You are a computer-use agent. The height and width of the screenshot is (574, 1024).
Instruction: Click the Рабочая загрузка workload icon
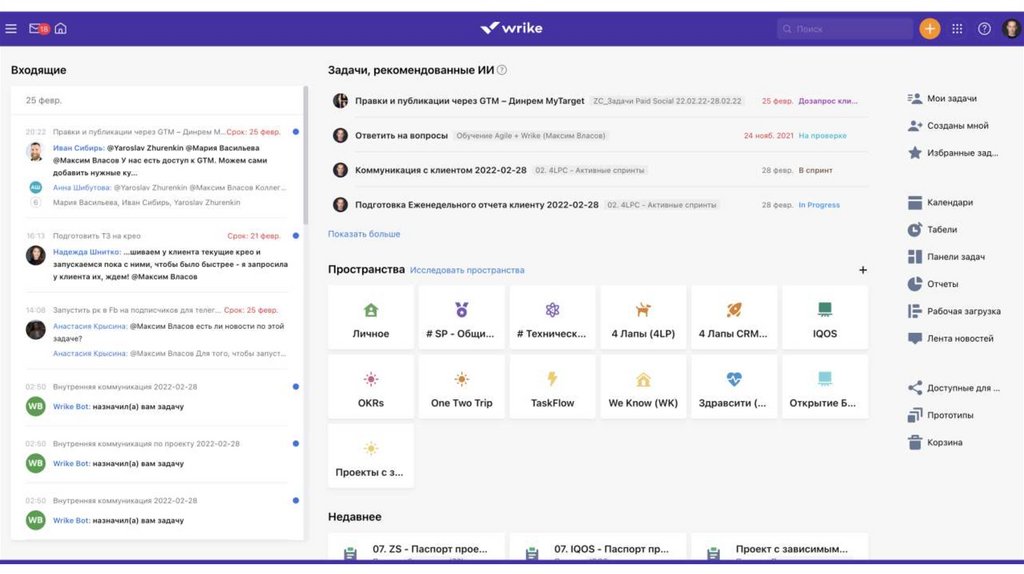coord(915,311)
